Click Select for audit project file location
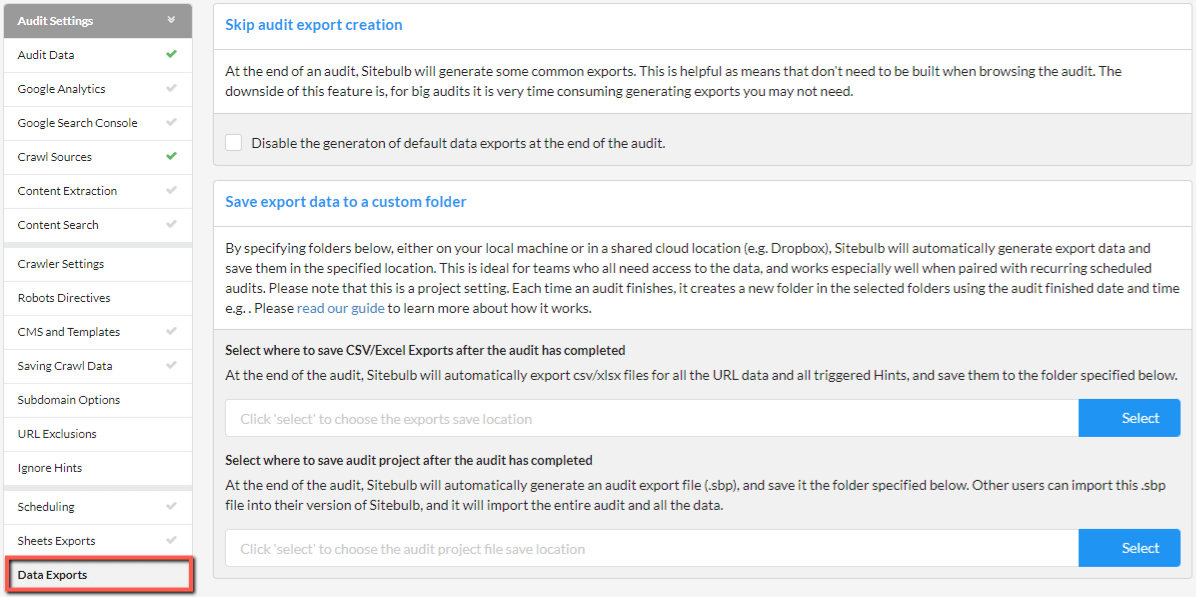The height and width of the screenshot is (597, 1196). pyautogui.click(x=1130, y=548)
